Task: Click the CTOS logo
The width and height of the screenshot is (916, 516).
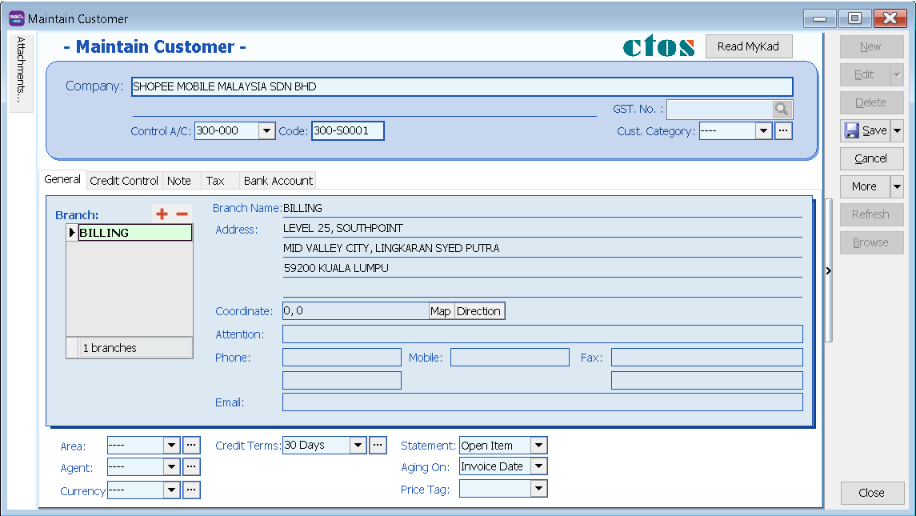Action: click(x=659, y=47)
